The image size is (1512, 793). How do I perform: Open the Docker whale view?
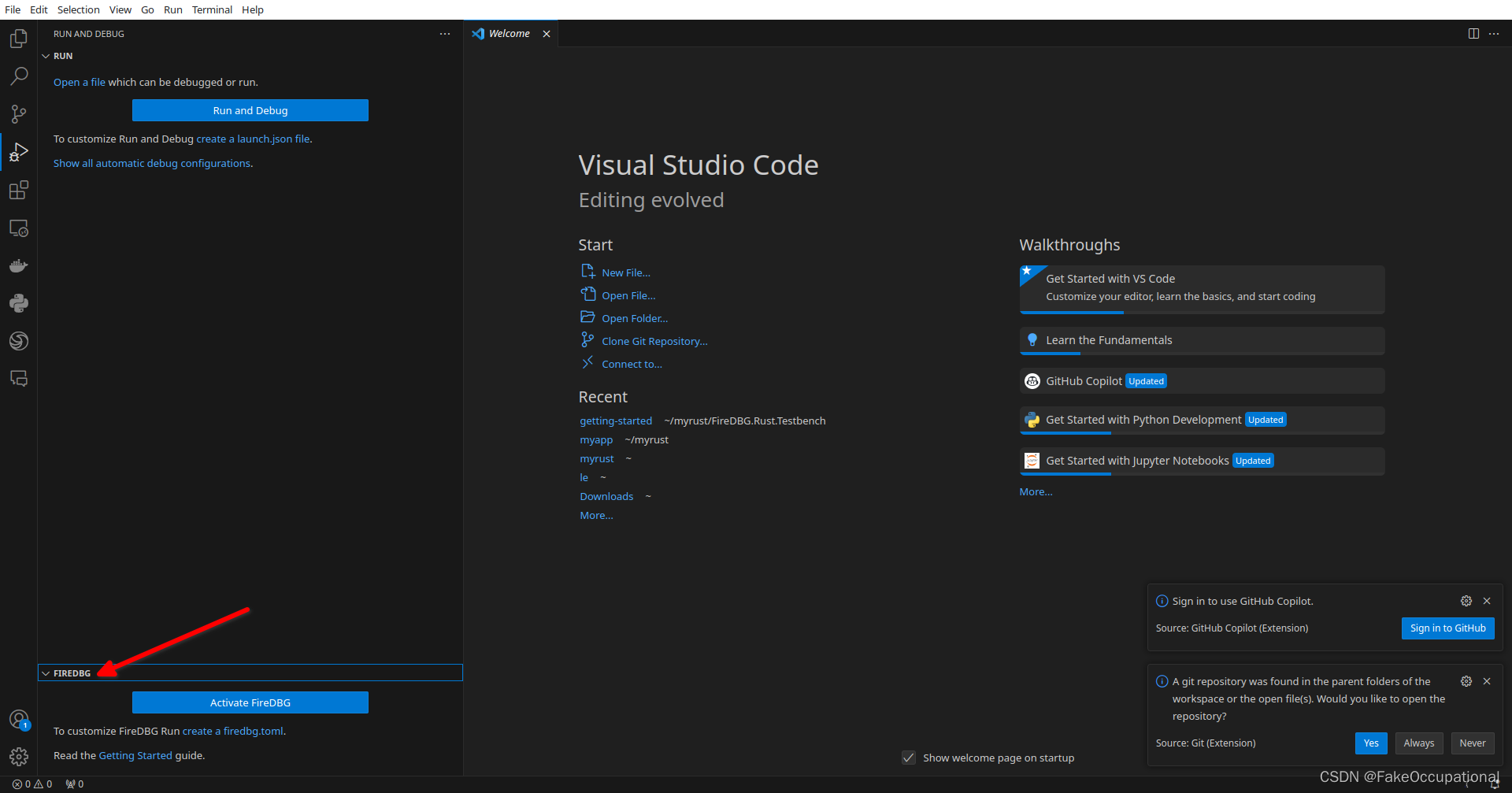click(x=19, y=265)
